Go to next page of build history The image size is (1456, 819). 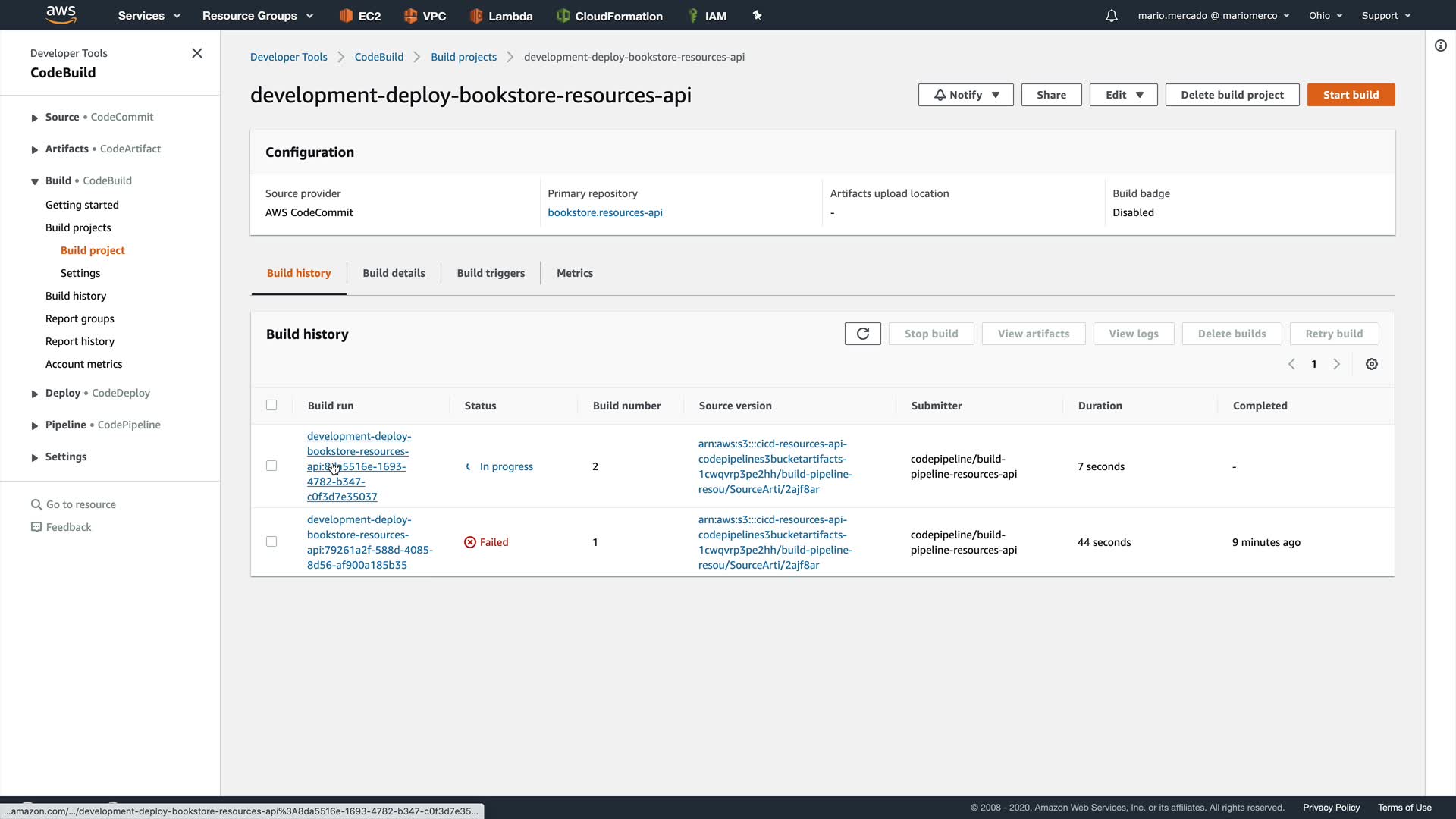(1336, 364)
